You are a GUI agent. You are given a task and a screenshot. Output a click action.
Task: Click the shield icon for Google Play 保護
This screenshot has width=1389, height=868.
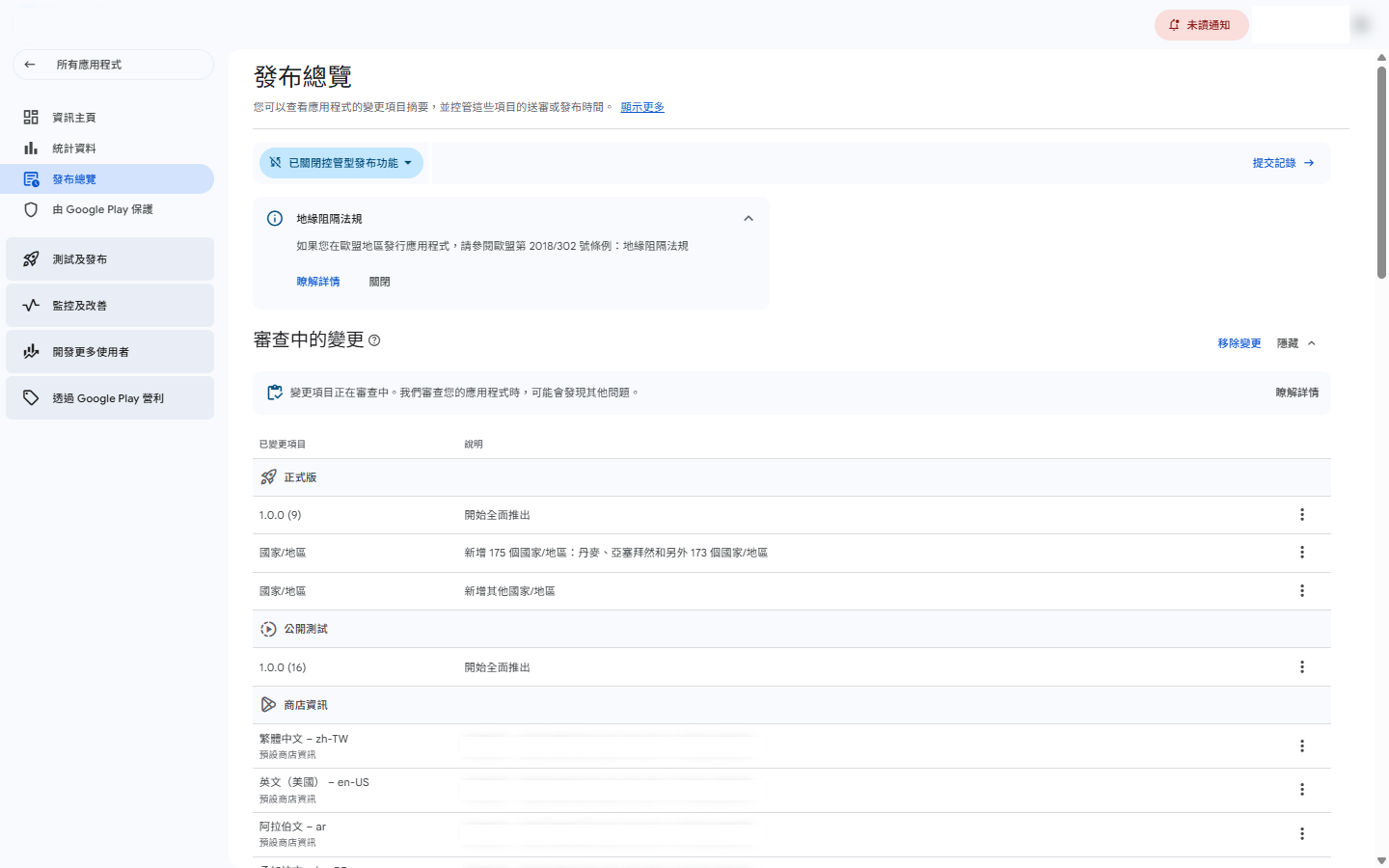(31, 209)
